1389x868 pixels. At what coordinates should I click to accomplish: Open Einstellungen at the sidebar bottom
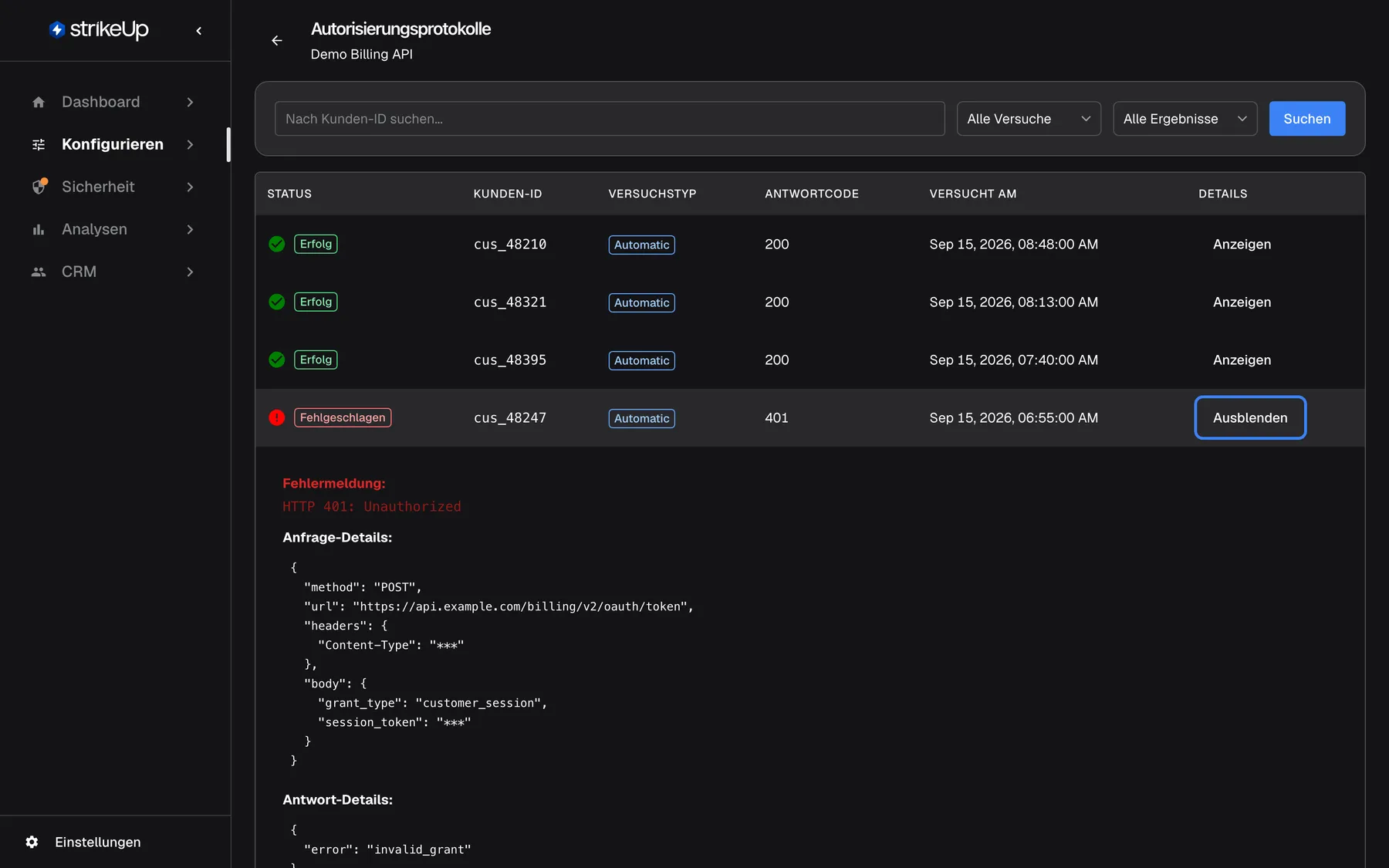click(x=83, y=842)
